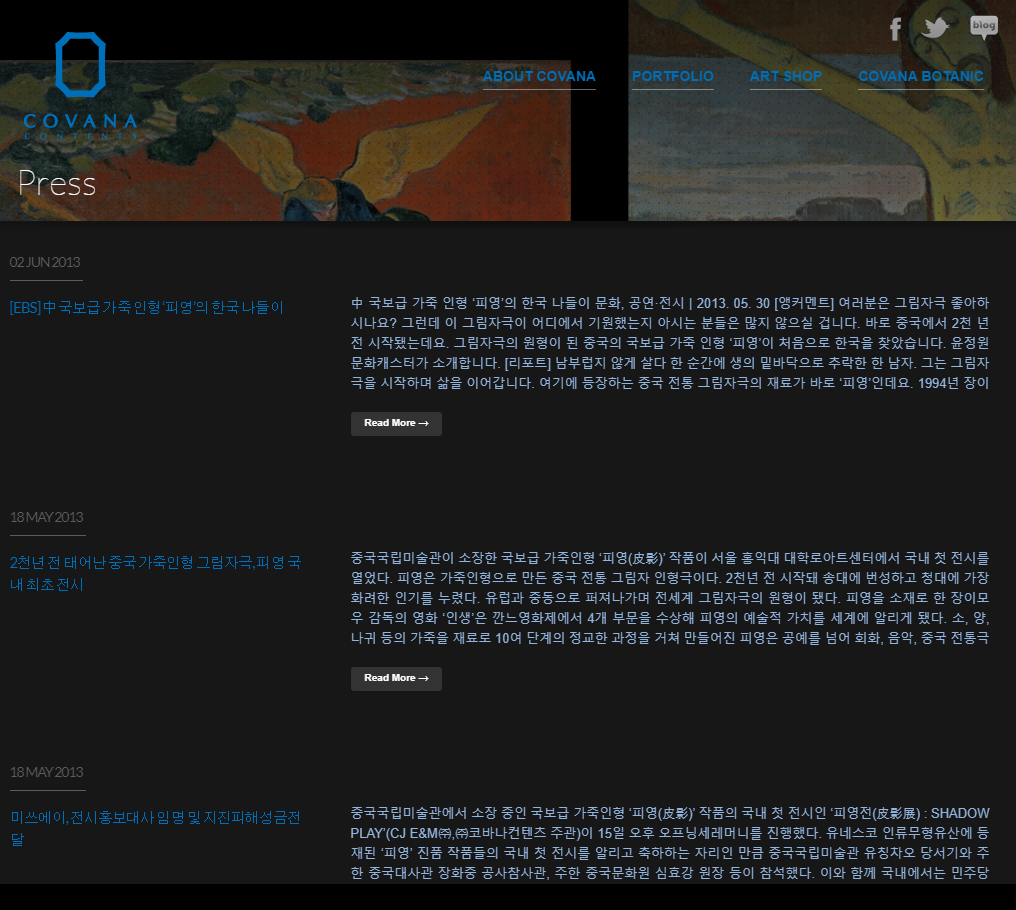
Task: Open the Twitter bird icon
Action: click(935, 28)
